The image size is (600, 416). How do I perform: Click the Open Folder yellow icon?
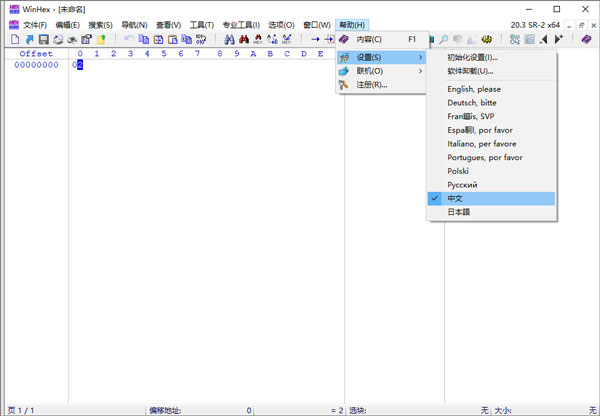coord(101,39)
